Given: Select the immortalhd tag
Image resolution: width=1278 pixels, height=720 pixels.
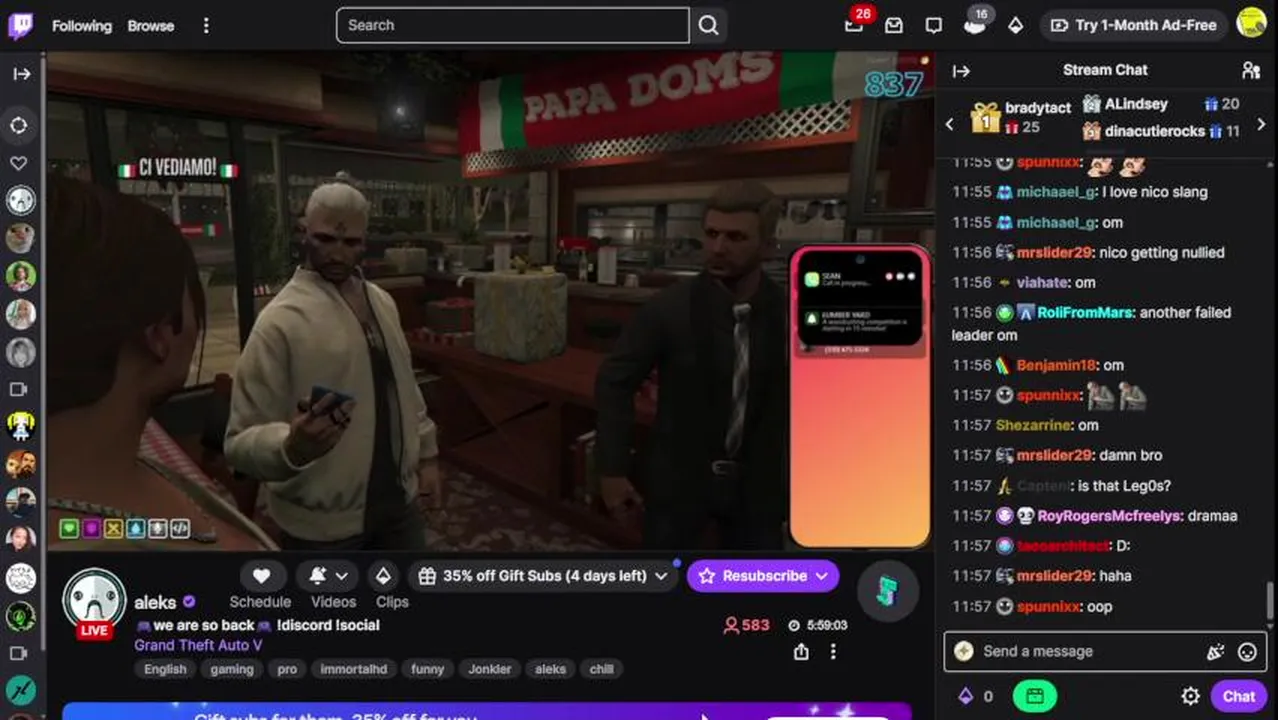Looking at the screenshot, I should (x=353, y=669).
